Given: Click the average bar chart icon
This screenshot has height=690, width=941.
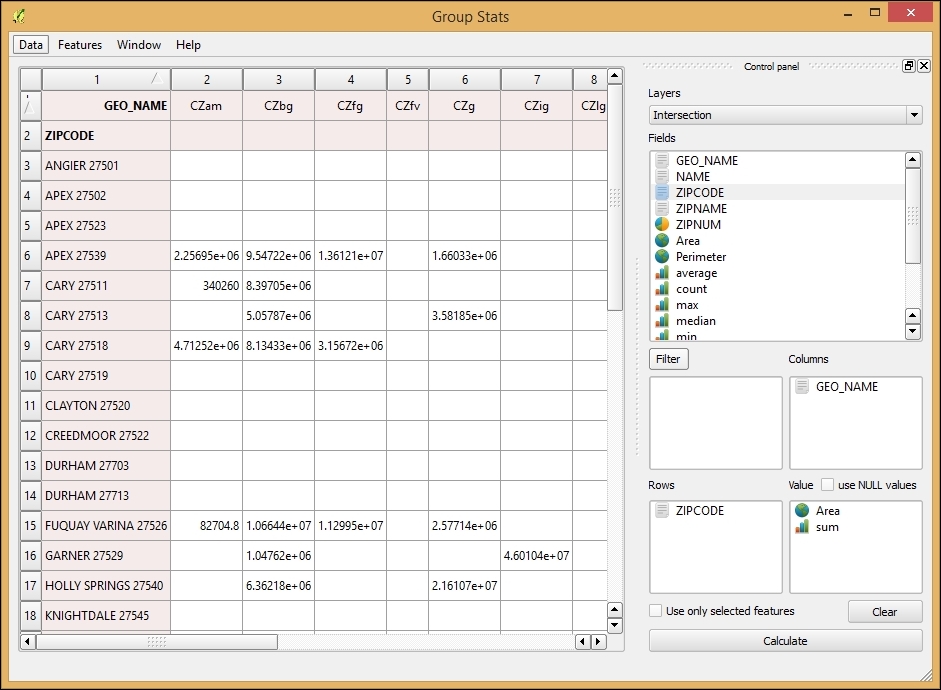Looking at the screenshot, I should (661, 273).
